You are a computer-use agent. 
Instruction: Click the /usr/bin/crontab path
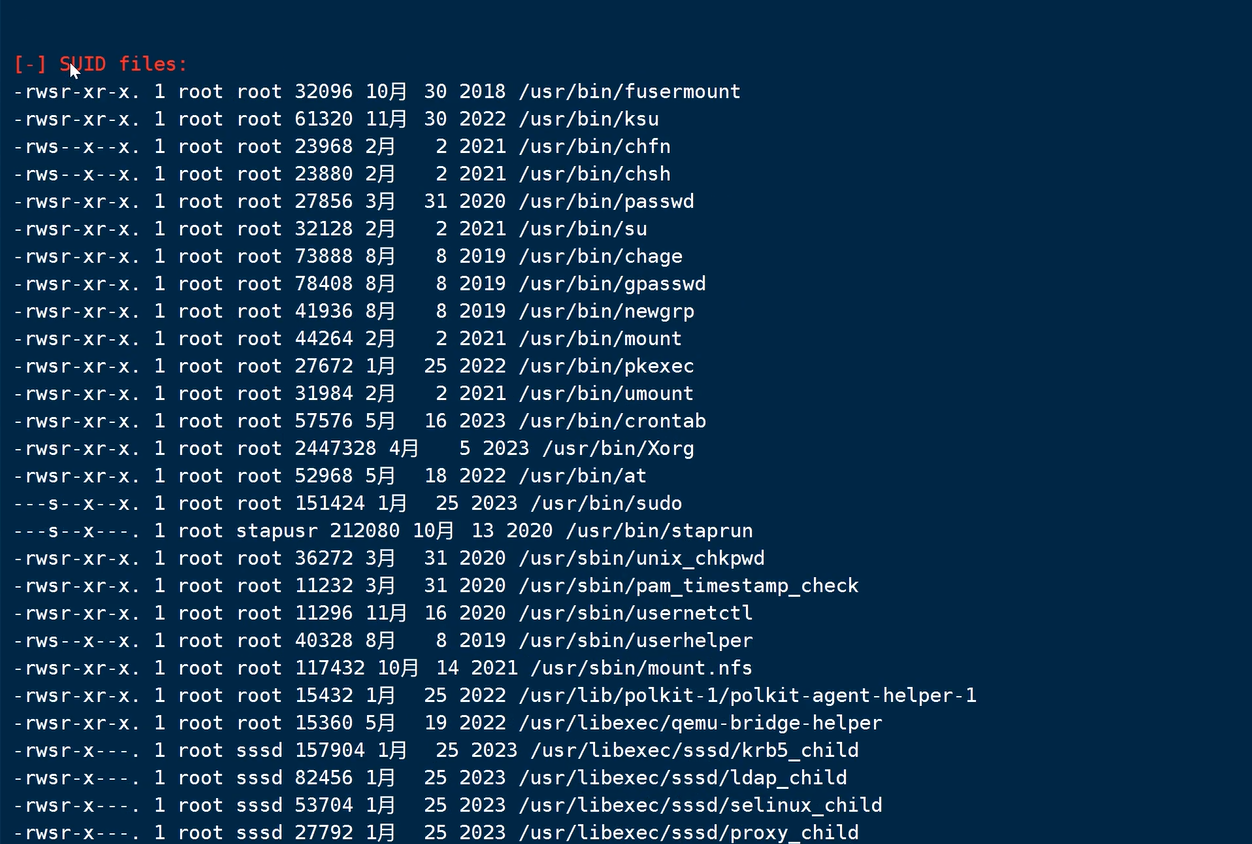click(612, 421)
